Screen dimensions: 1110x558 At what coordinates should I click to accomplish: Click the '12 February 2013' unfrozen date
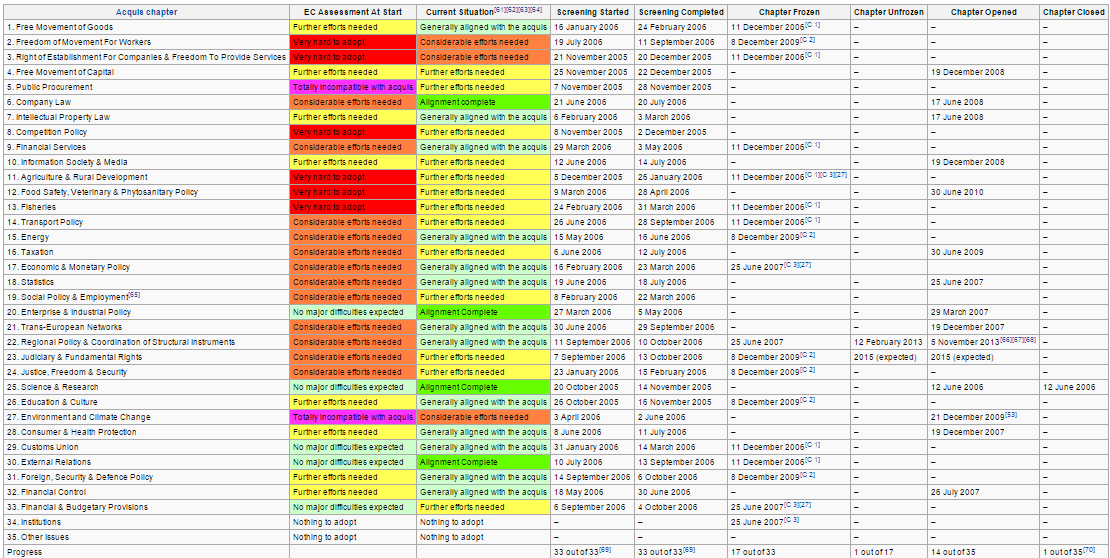click(x=888, y=342)
